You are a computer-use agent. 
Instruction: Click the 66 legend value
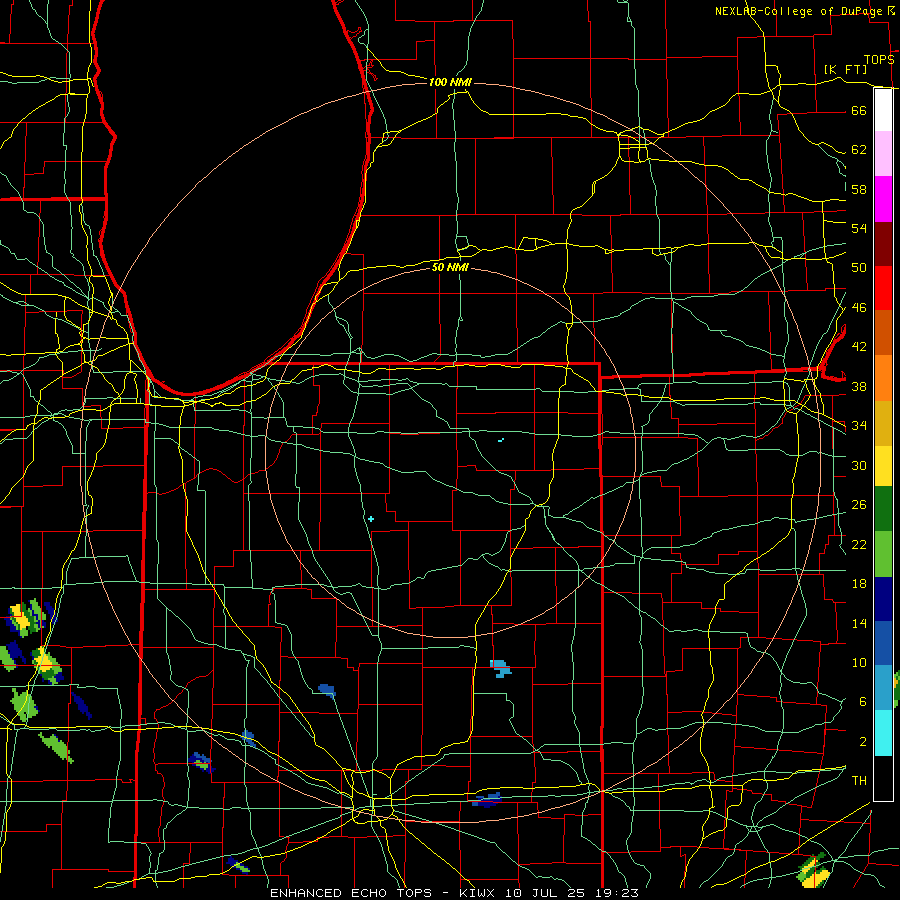(859, 110)
